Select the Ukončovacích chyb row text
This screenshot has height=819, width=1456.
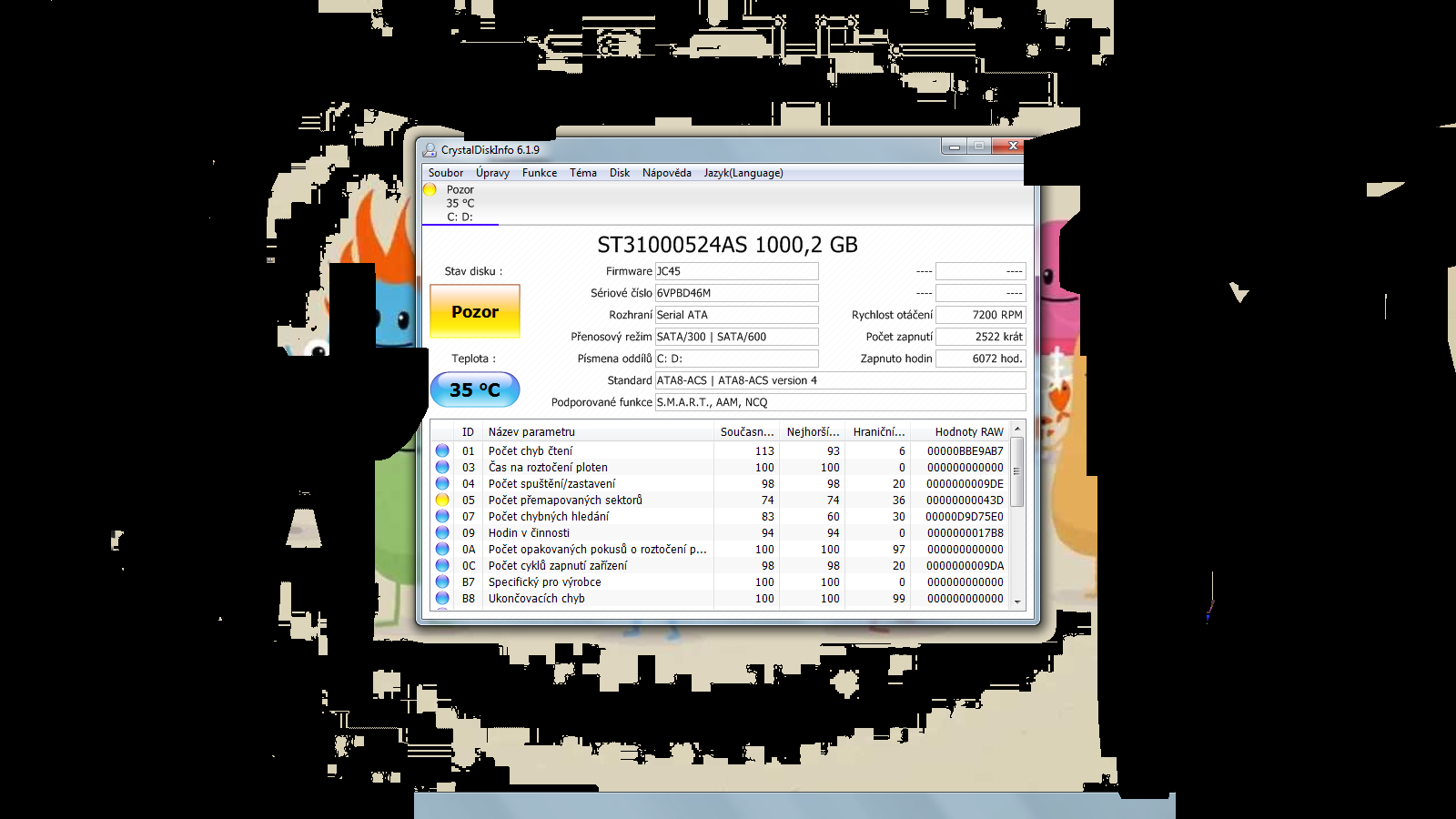[536, 599]
